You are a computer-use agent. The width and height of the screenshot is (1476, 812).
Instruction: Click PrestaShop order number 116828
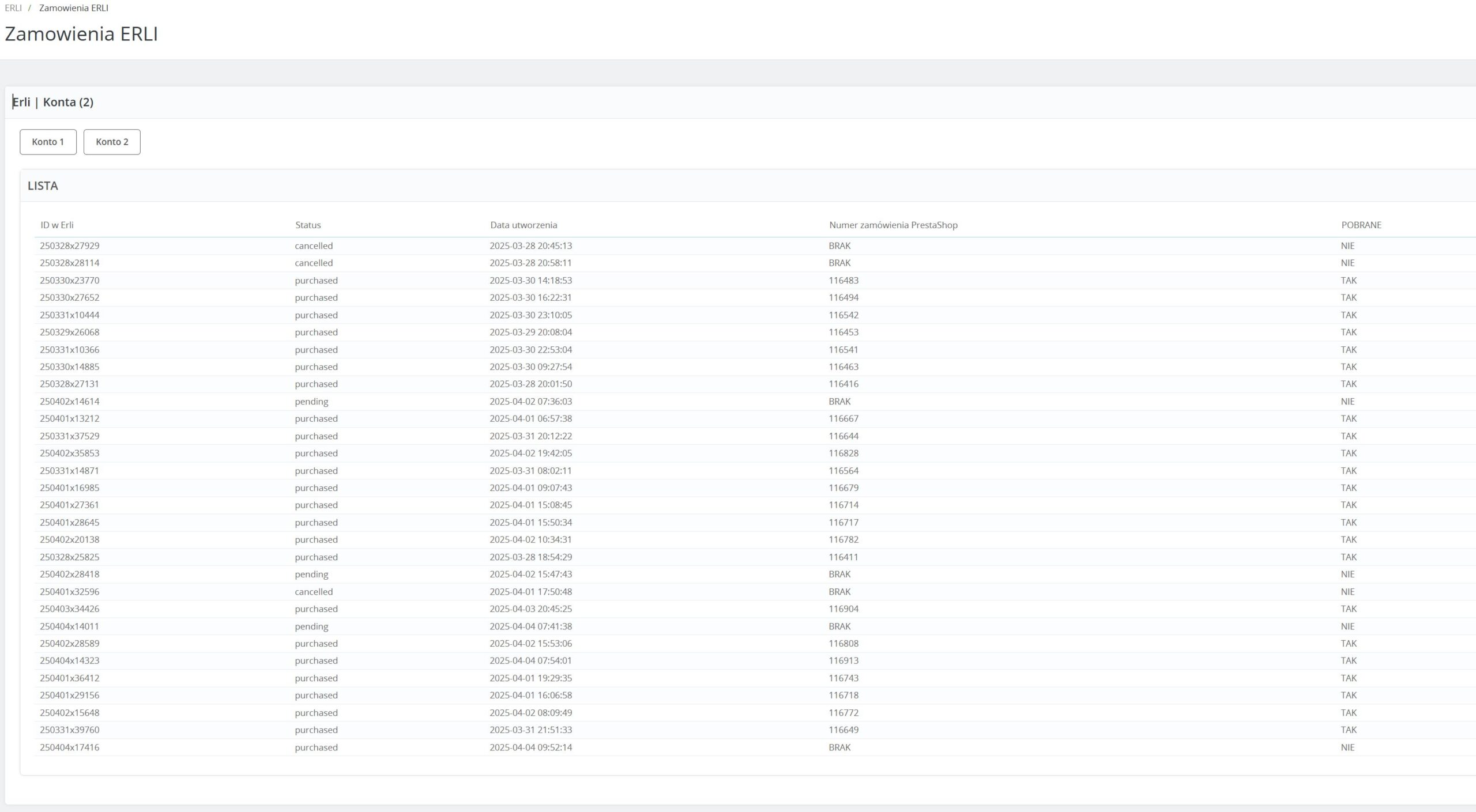point(844,453)
